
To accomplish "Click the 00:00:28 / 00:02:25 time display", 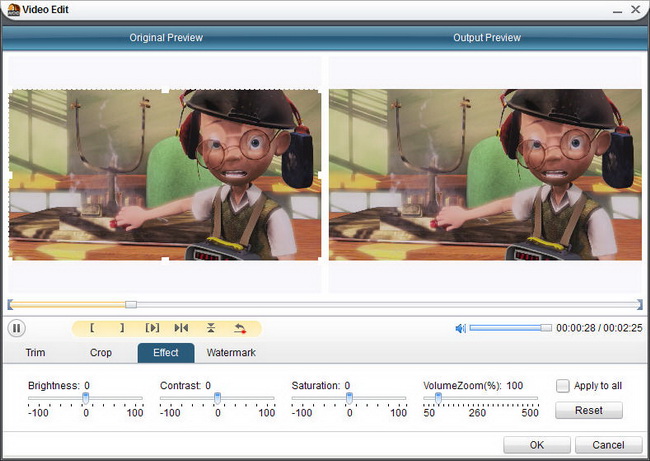I will coord(599,328).
